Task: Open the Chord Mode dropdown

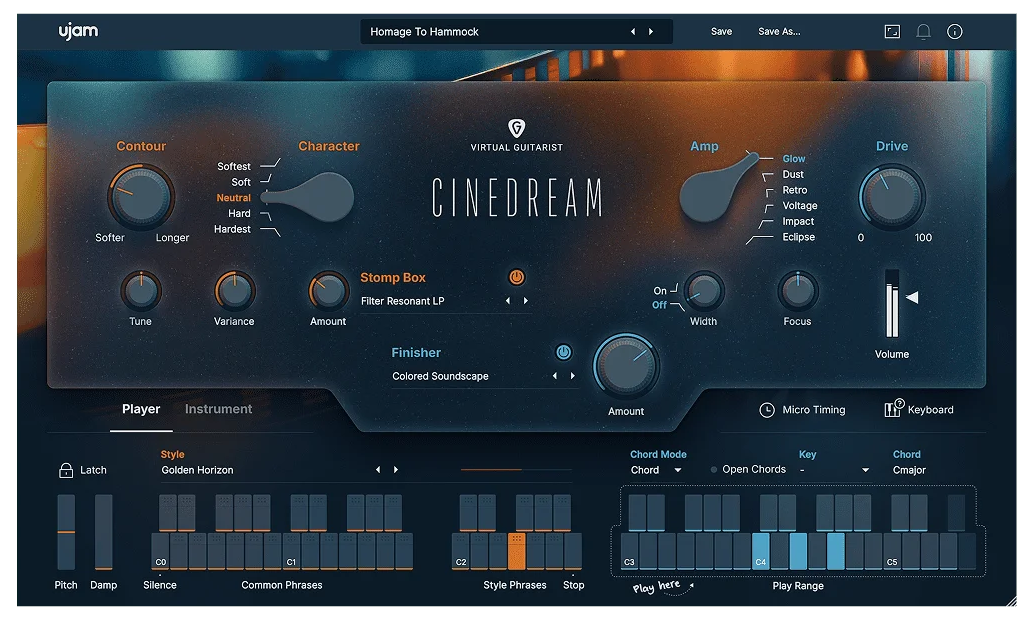Action: point(656,470)
